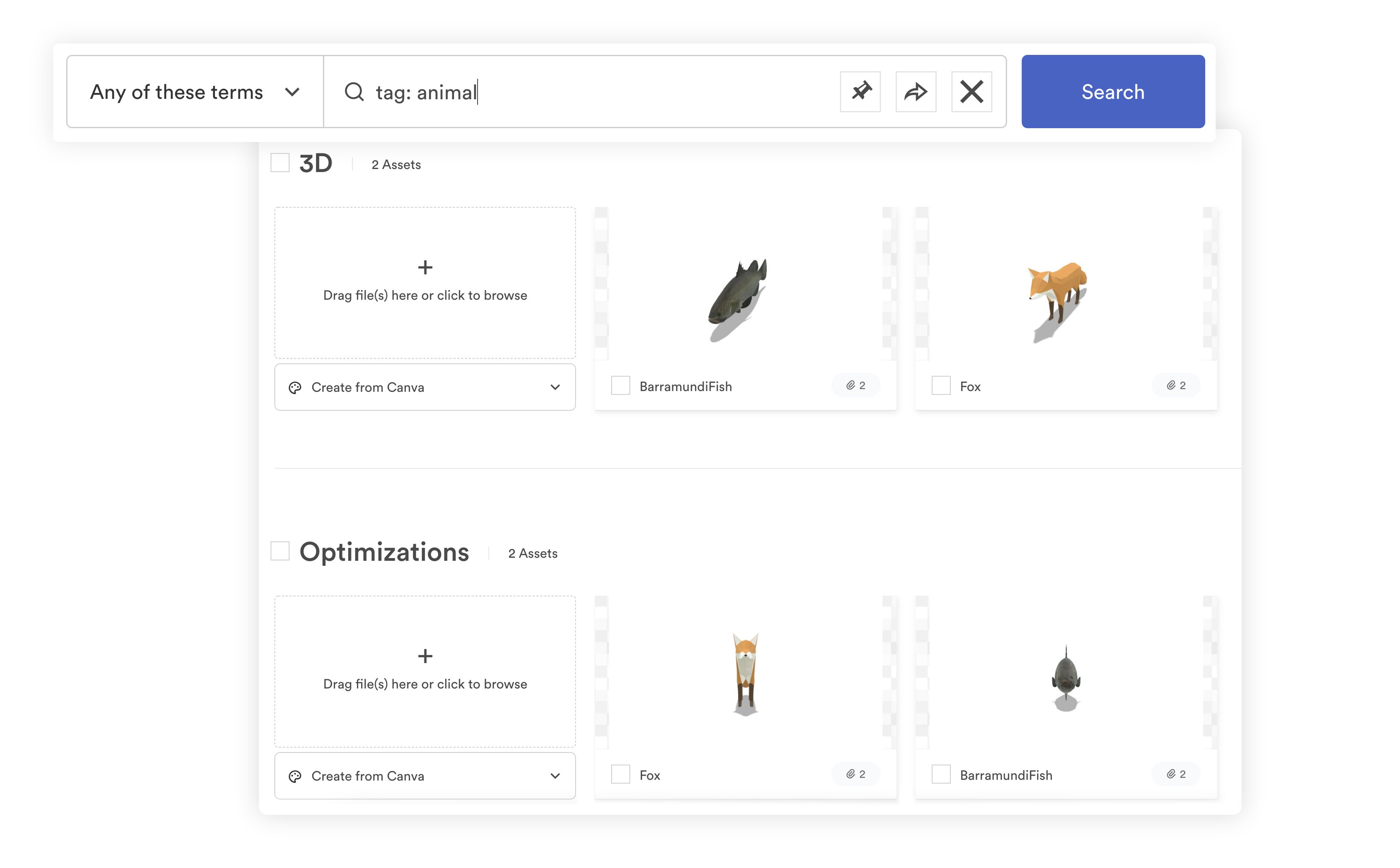Viewport: 1400px width, 868px height.
Task: Click the 'BarramundiFish' name in 3D section
Action: pos(685,386)
